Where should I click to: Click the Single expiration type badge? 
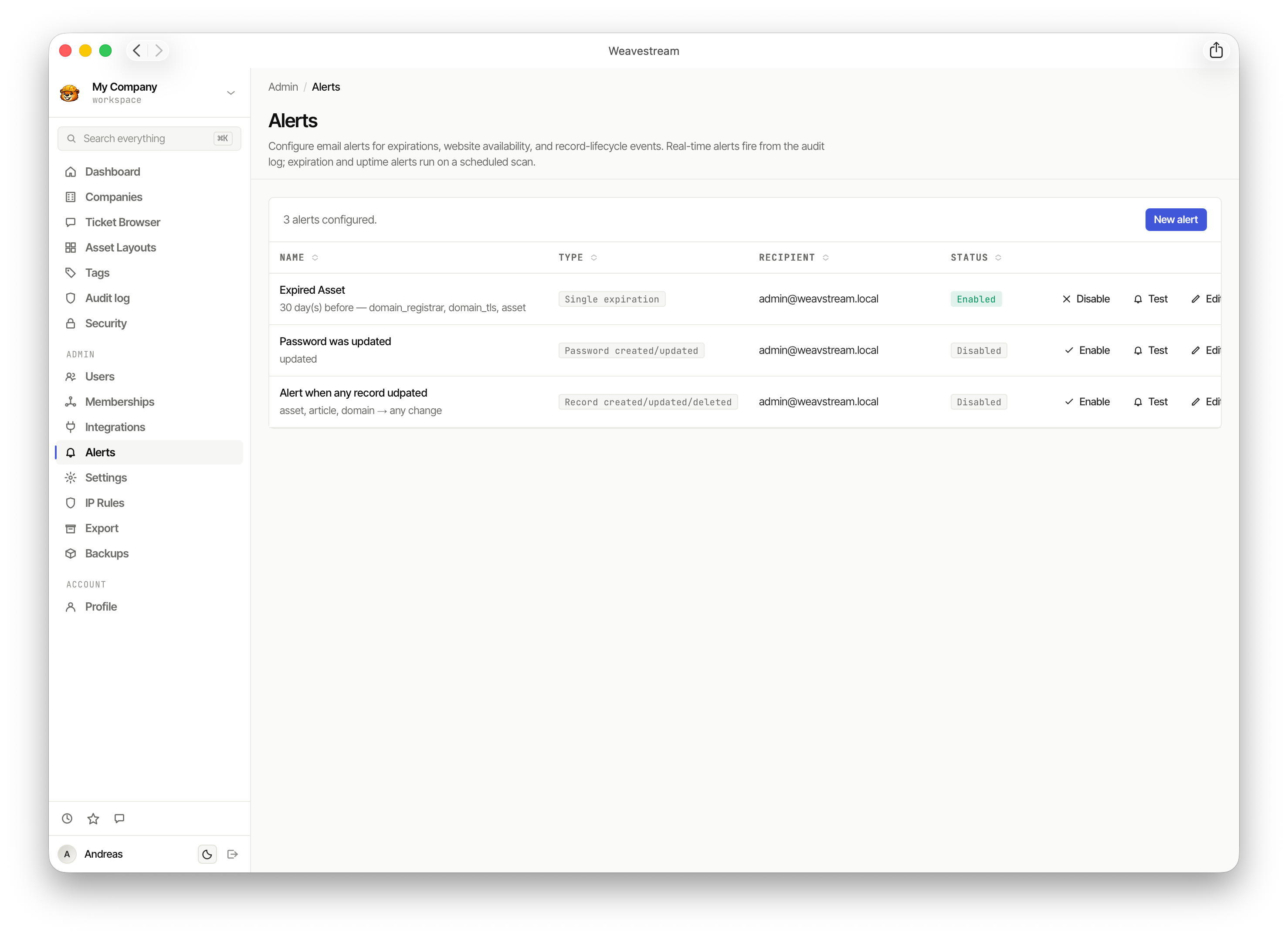point(612,299)
